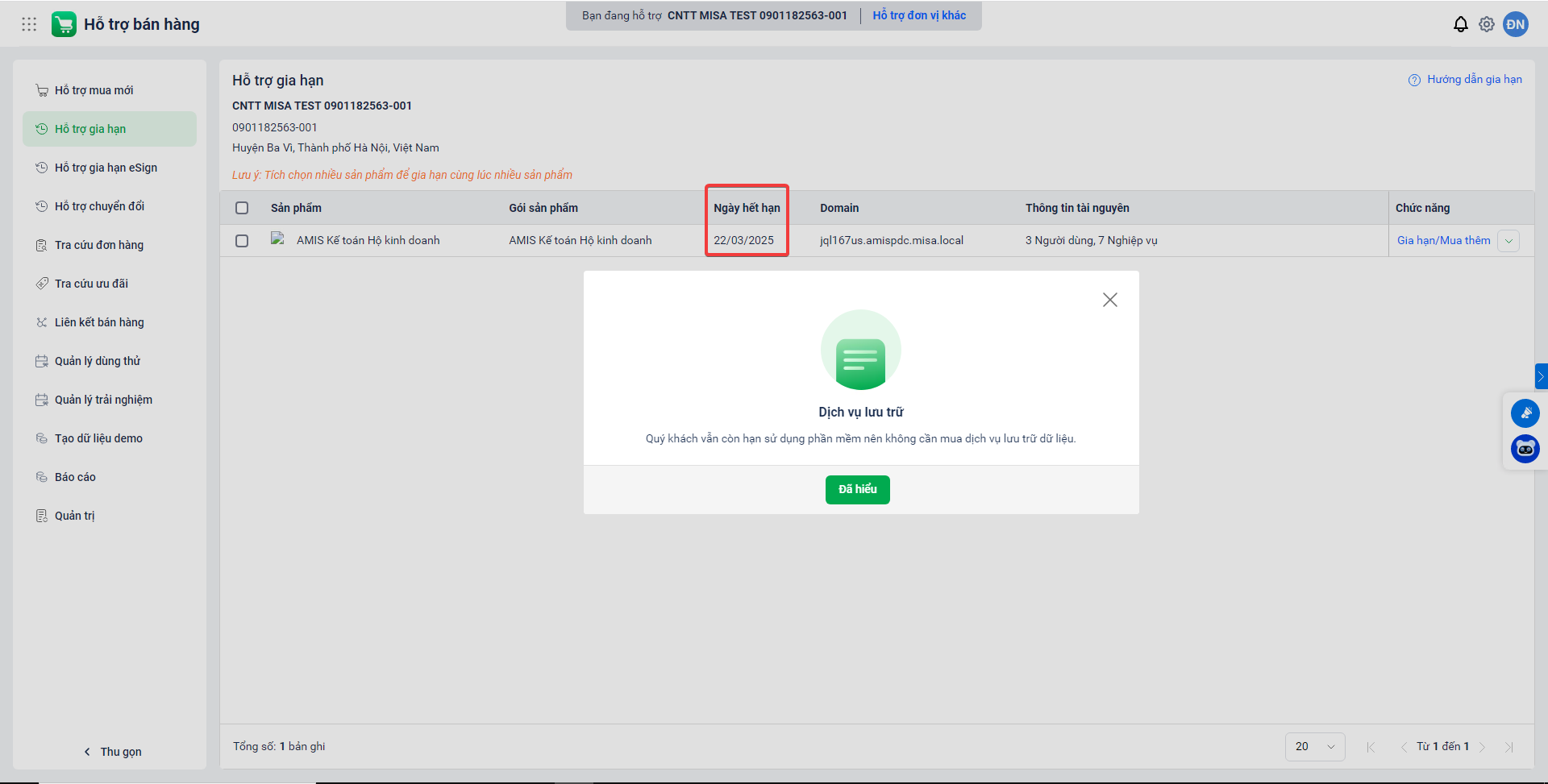Click the blue pin floating button
1548x784 pixels.
point(1525,413)
